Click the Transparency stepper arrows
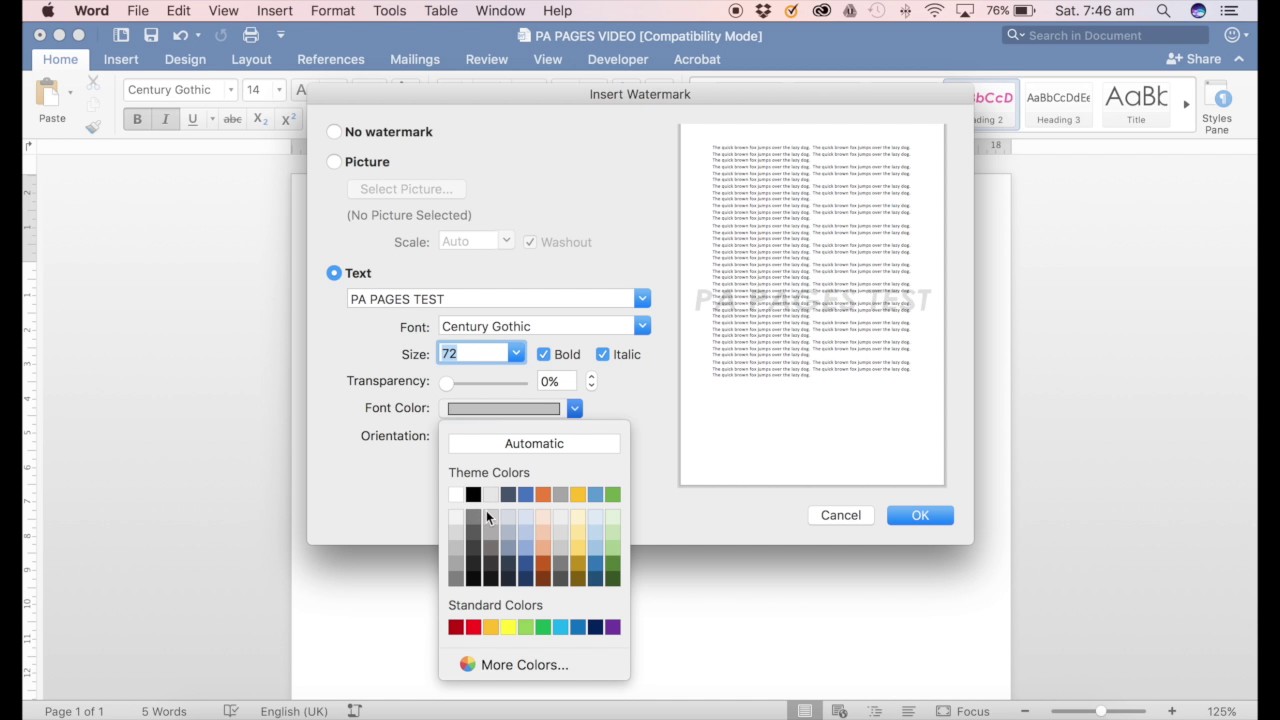Viewport: 1280px width, 720px height. click(591, 381)
